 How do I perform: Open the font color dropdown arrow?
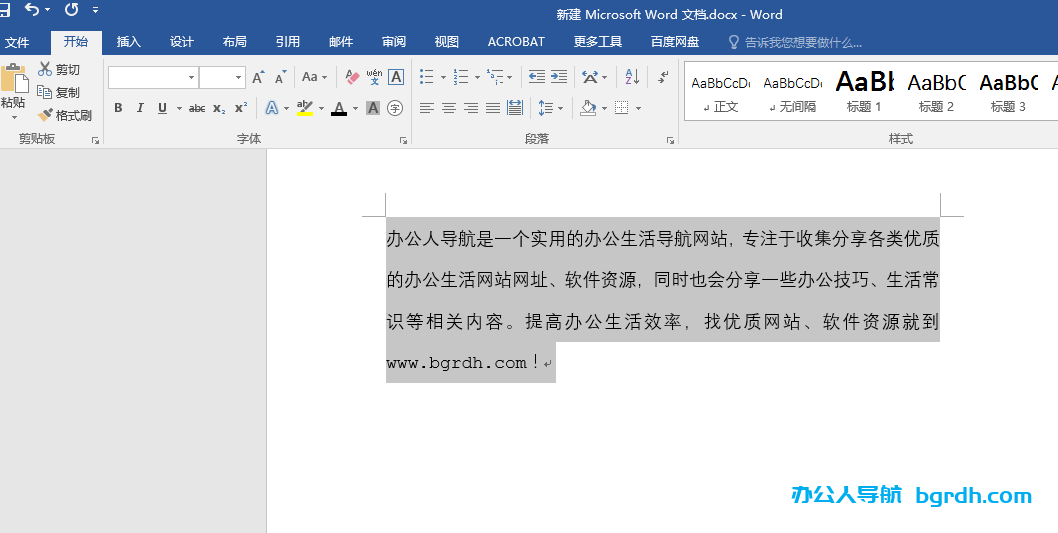(356, 108)
